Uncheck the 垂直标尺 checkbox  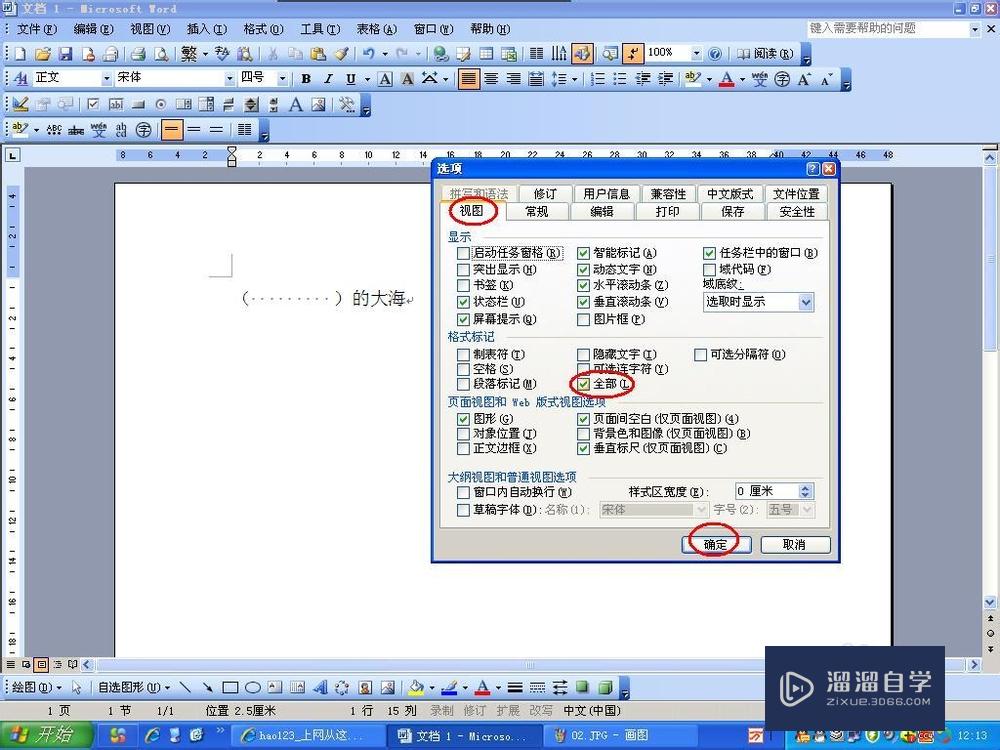point(583,448)
